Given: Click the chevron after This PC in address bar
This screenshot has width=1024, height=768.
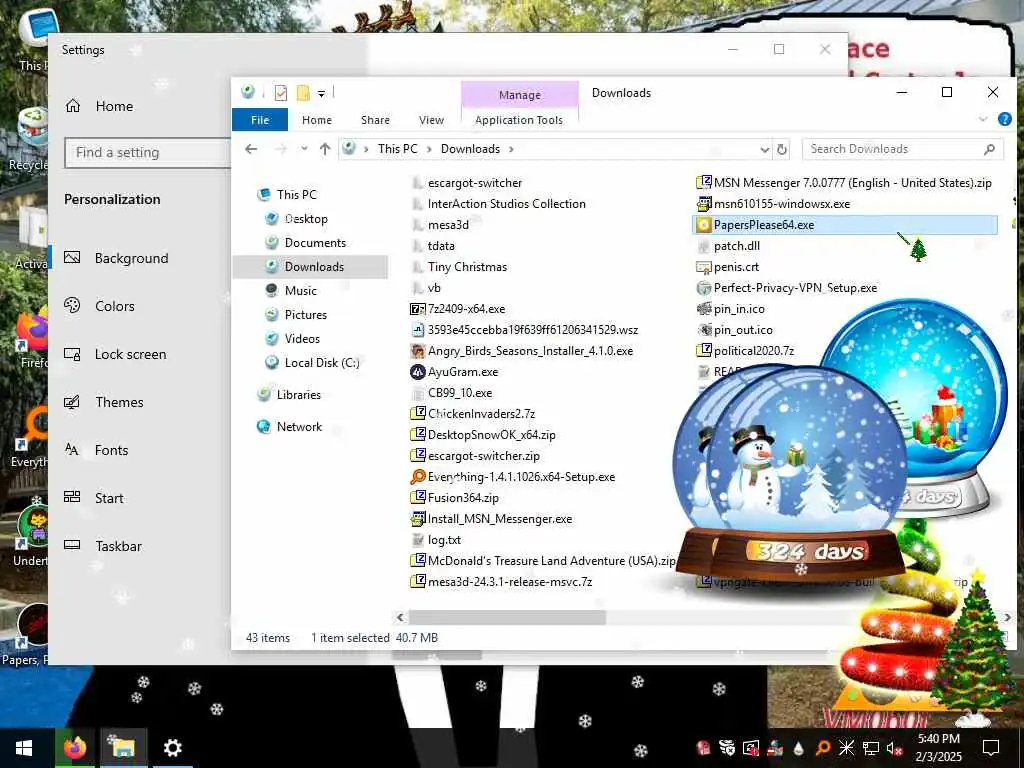Looking at the screenshot, I should pyautogui.click(x=429, y=150).
